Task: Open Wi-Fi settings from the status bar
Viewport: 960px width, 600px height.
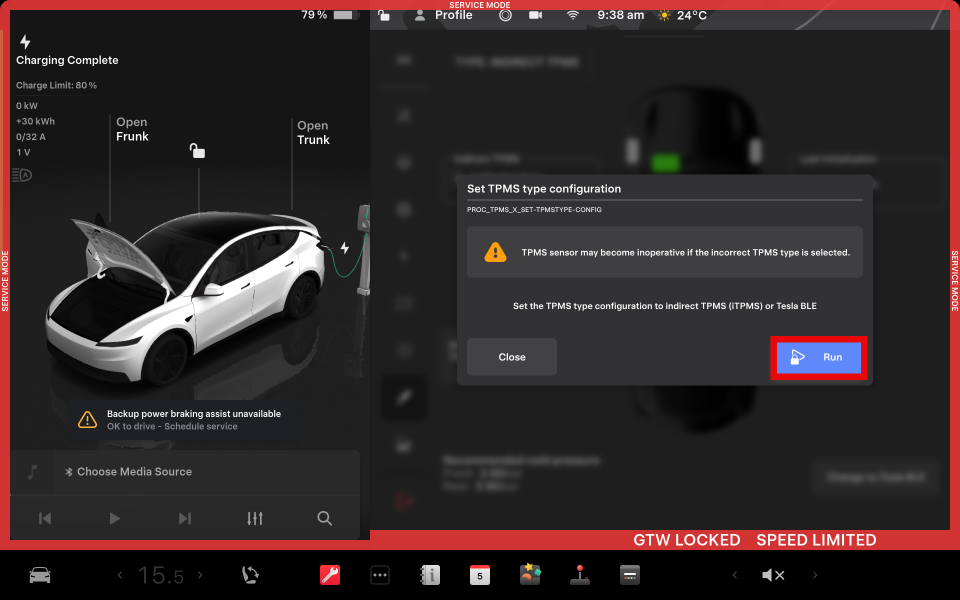Action: 572,15
